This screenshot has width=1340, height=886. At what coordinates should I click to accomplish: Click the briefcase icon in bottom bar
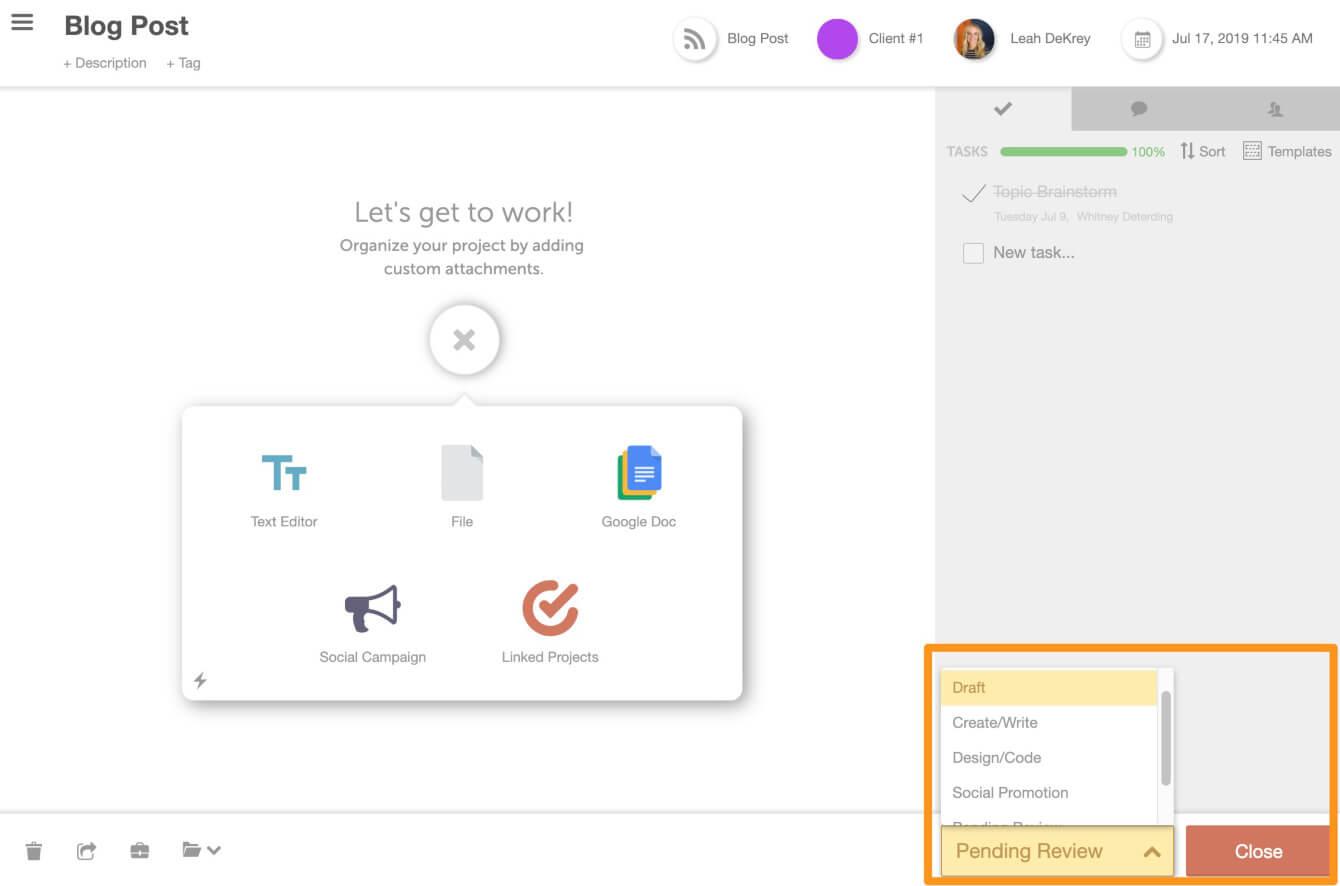[x=140, y=851]
